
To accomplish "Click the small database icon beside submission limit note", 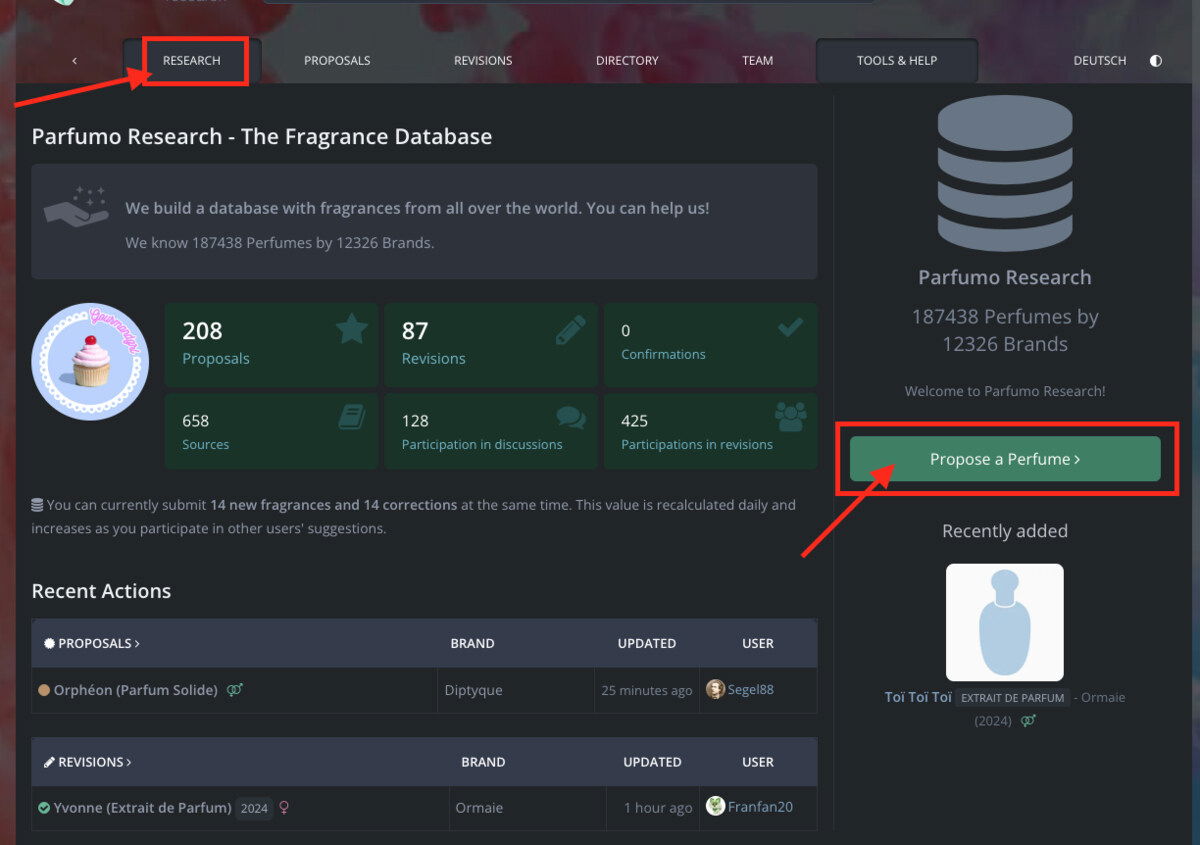I will click(37, 505).
